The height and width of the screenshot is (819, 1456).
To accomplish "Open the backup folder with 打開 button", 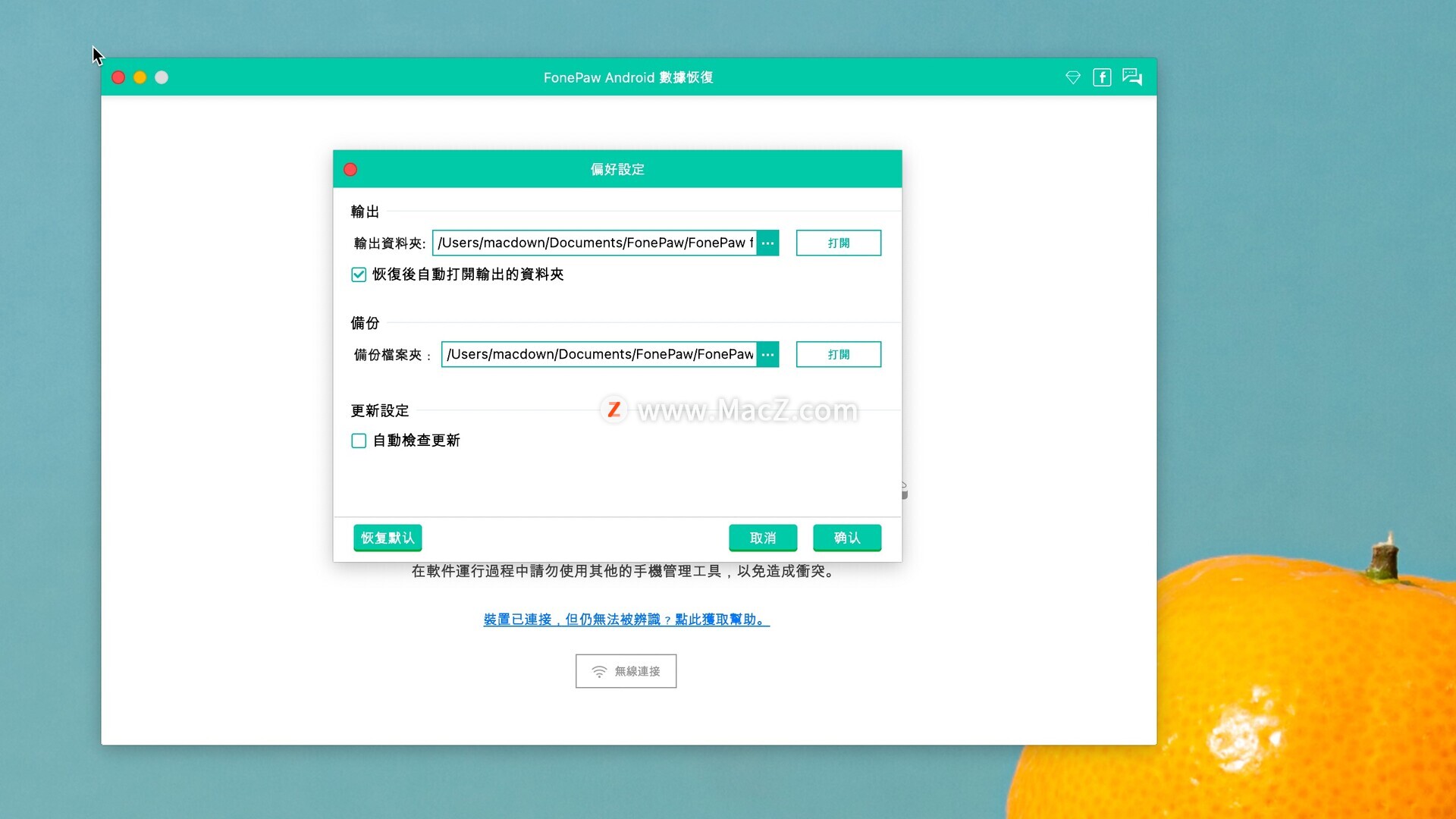I will (x=839, y=354).
